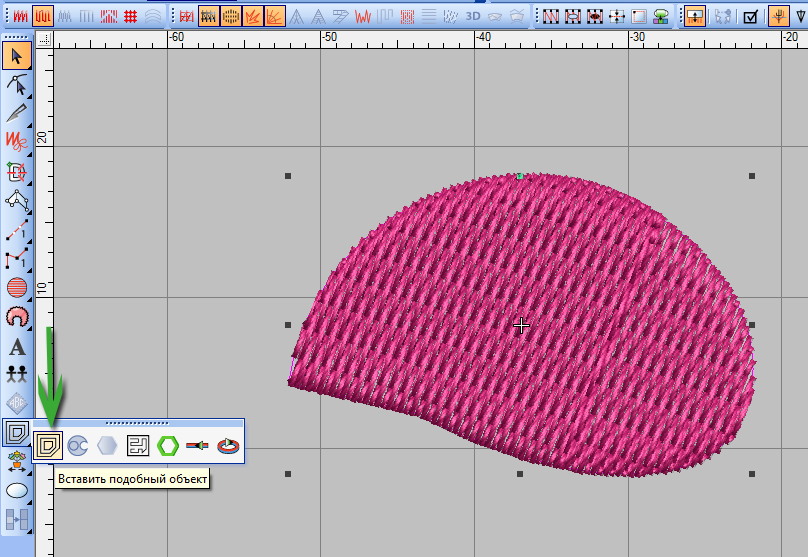This screenshot has width=808, height=557.
Task: Select the white ellipse shape tool
Action: coord(16,491)
